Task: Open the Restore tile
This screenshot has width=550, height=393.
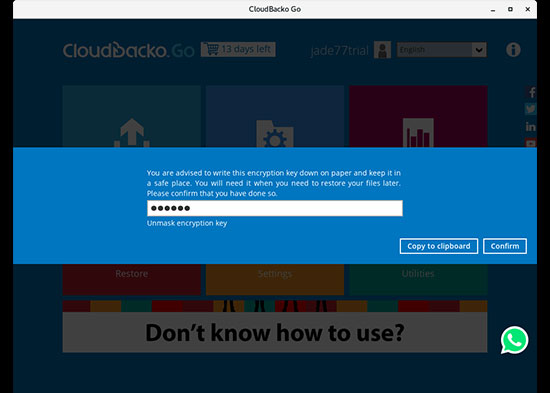Action: (132, 279)
